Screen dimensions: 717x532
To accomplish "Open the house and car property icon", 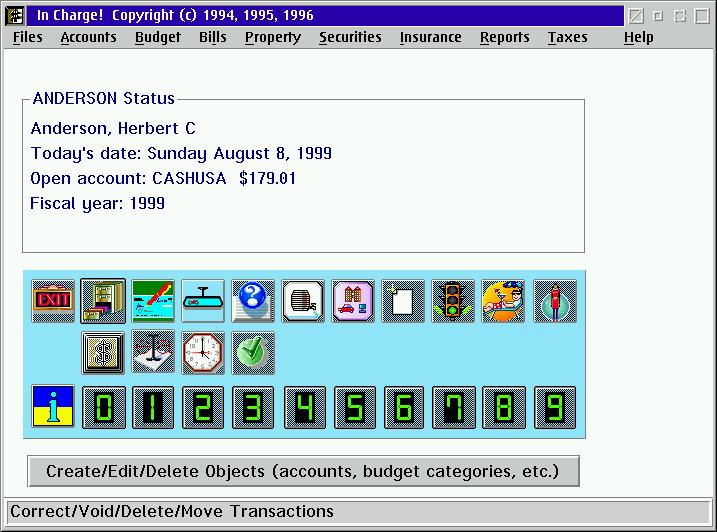I will point(353,301).
